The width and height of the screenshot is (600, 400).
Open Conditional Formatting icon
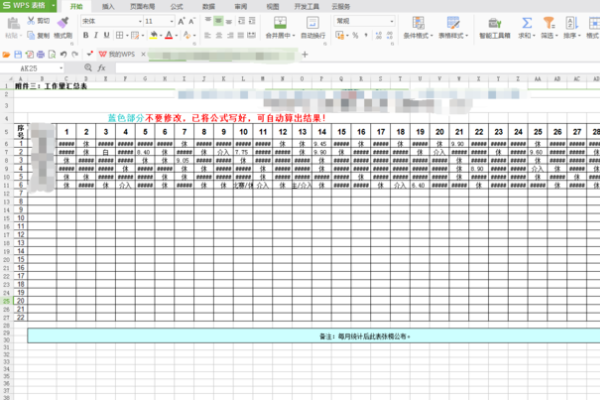tap(418, 23)
